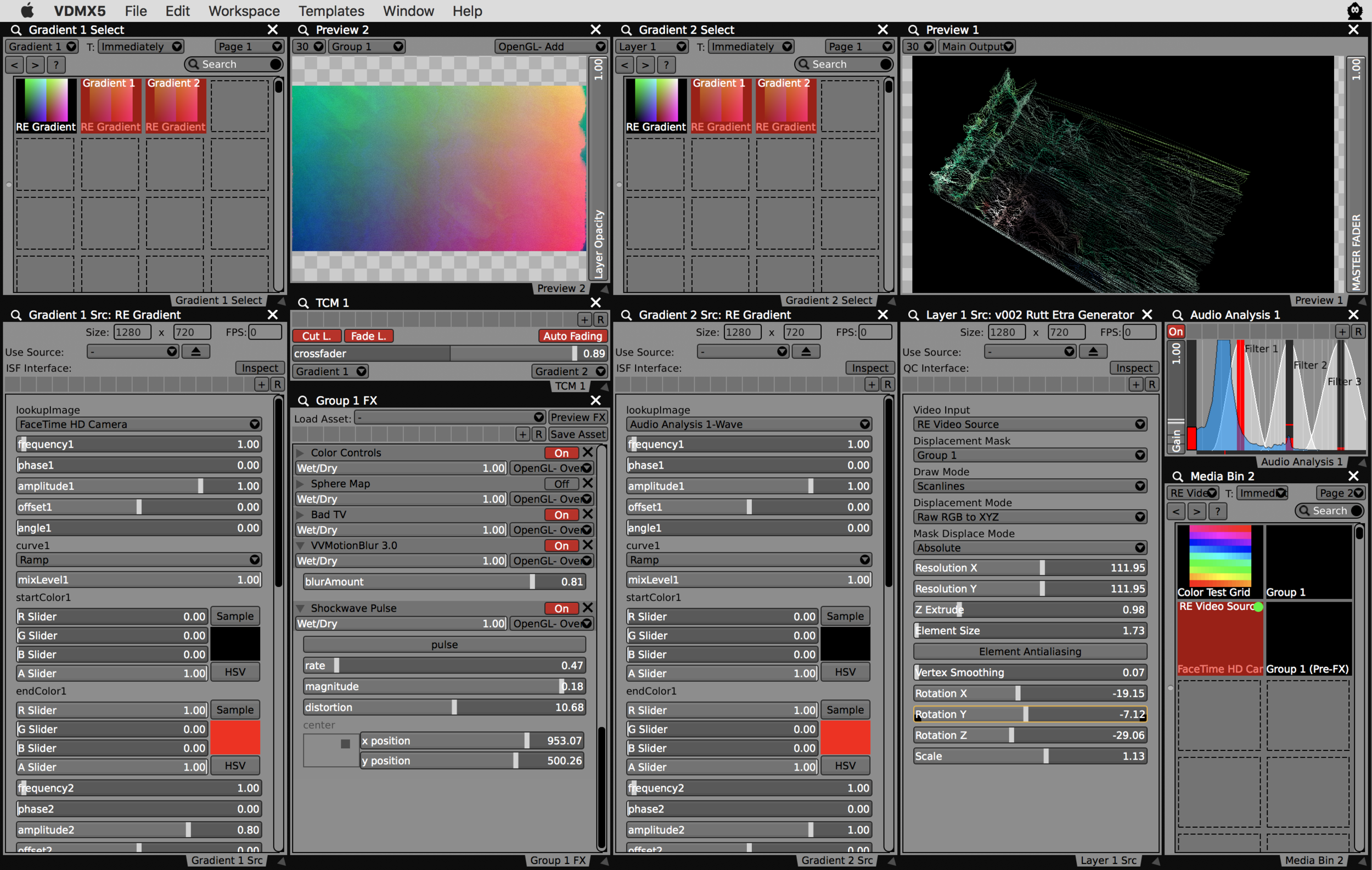Open the Audio Analysis 1-Wave lookupImage dropdown
Image resolution: width=1372 pixels, height=870 pixels.
pos(749,424)
